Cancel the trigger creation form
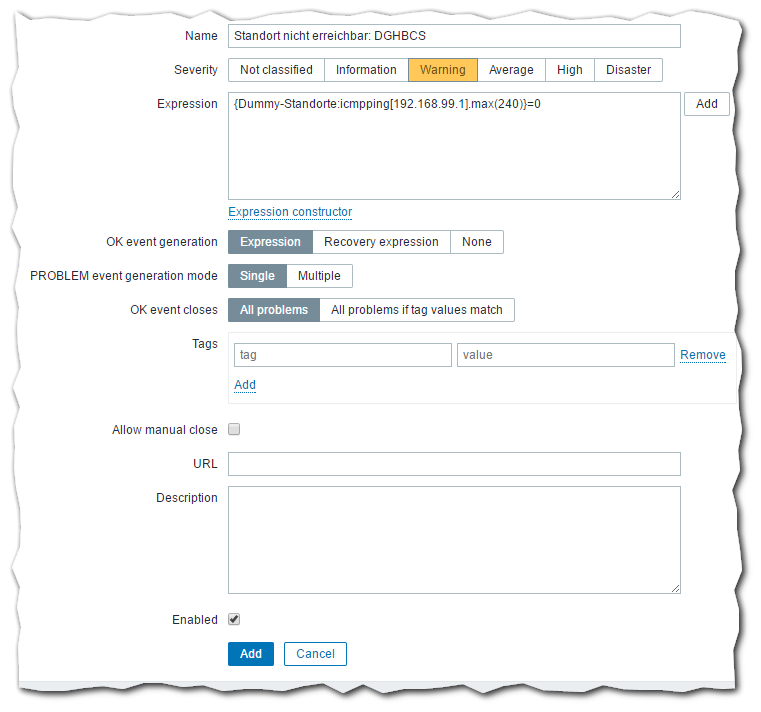 pos(315,654)
